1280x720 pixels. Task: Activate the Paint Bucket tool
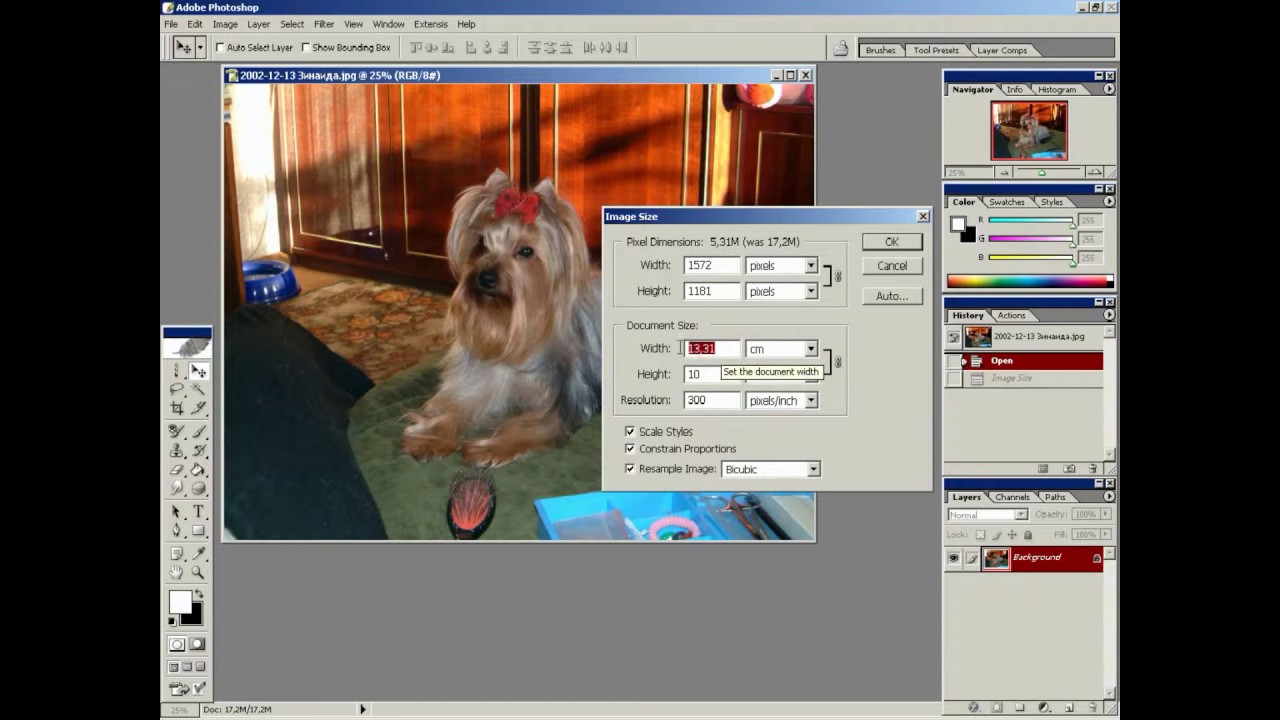pos(198,470)
